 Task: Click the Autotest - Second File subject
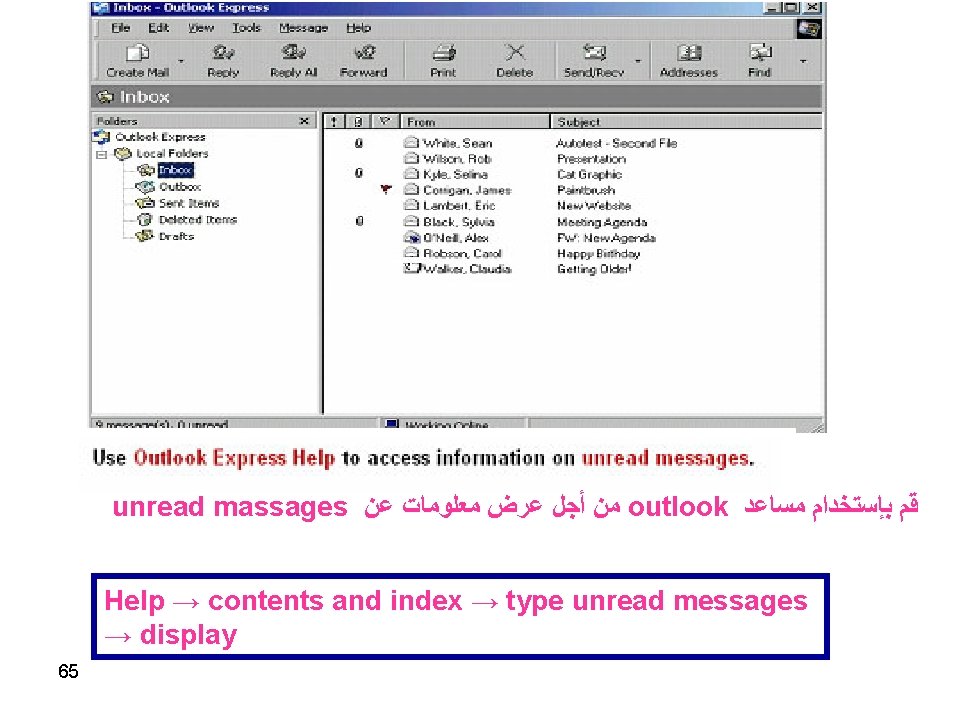616,143
